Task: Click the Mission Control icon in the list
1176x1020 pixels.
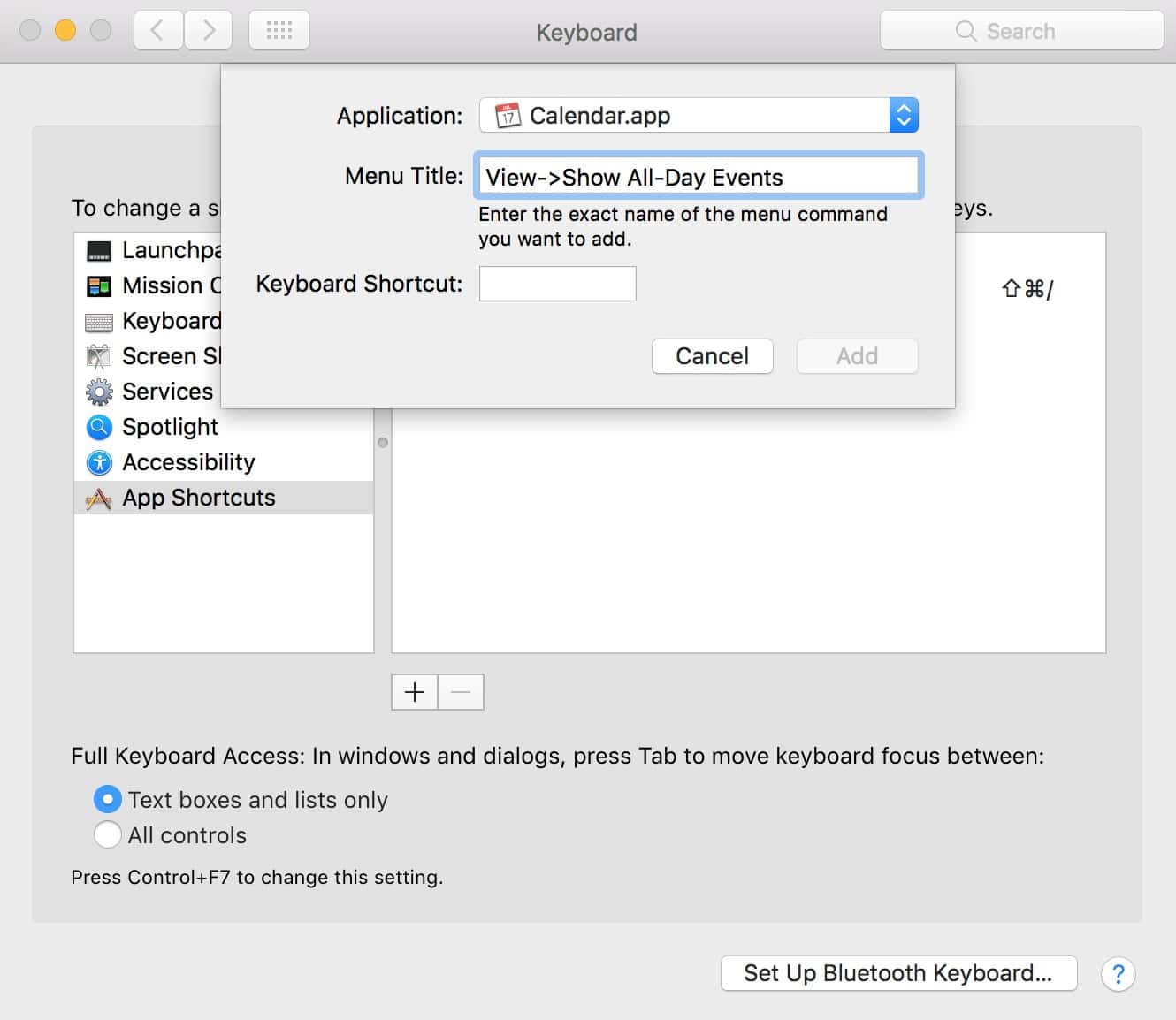Action: (x=99, y=286)
